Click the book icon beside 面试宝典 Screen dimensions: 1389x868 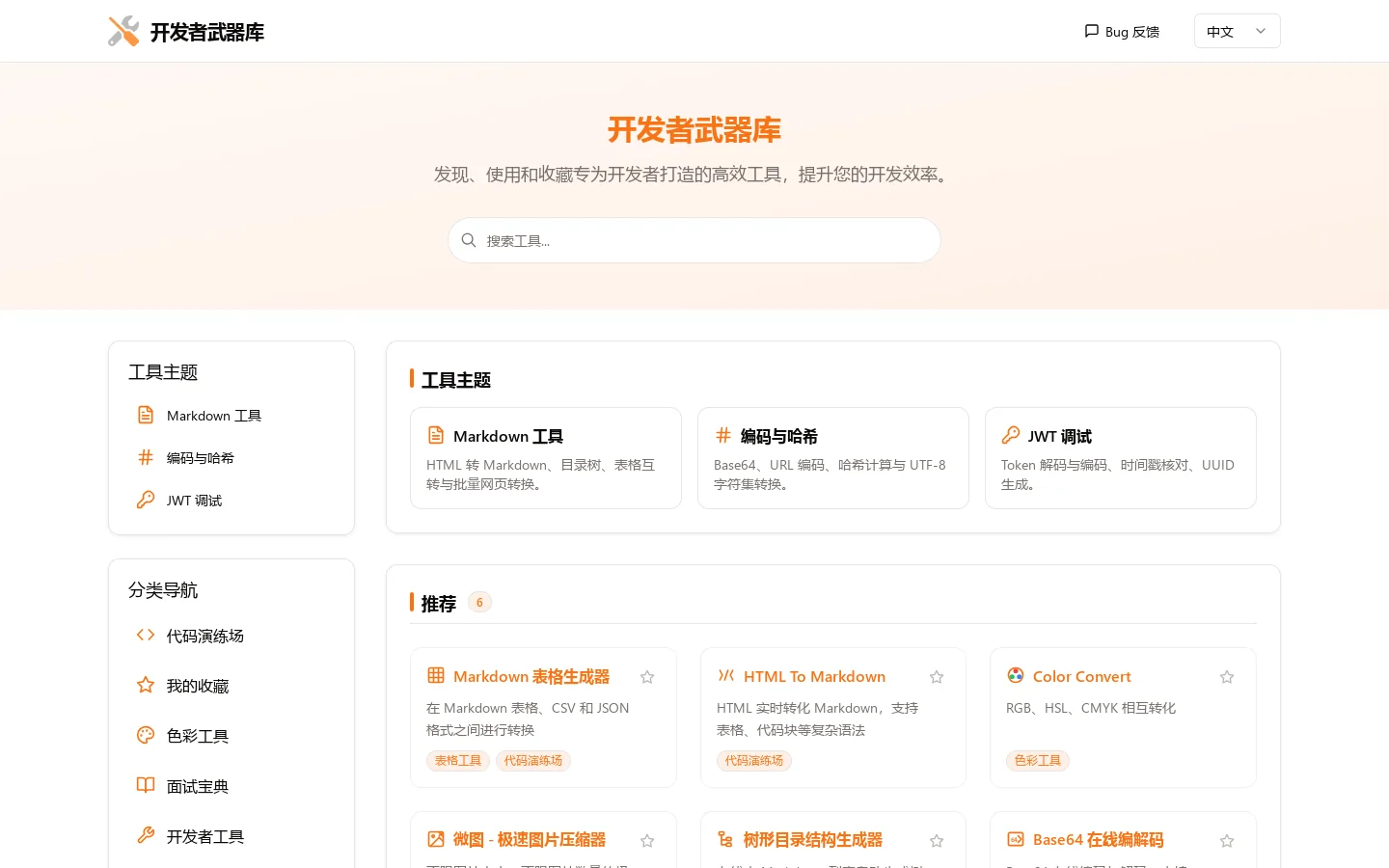pyautogui.click(x=146, y=785)
